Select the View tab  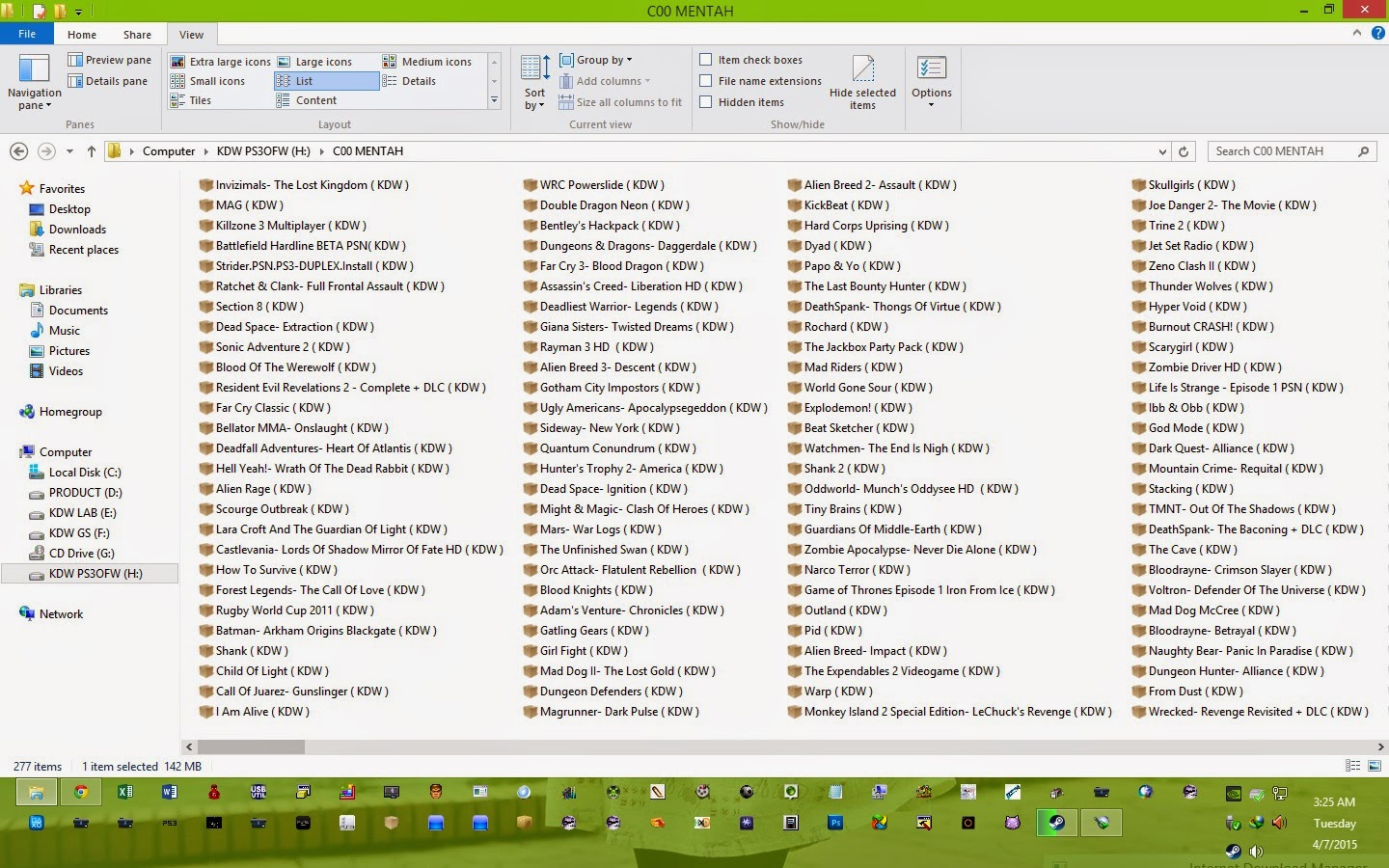[191, 35]
